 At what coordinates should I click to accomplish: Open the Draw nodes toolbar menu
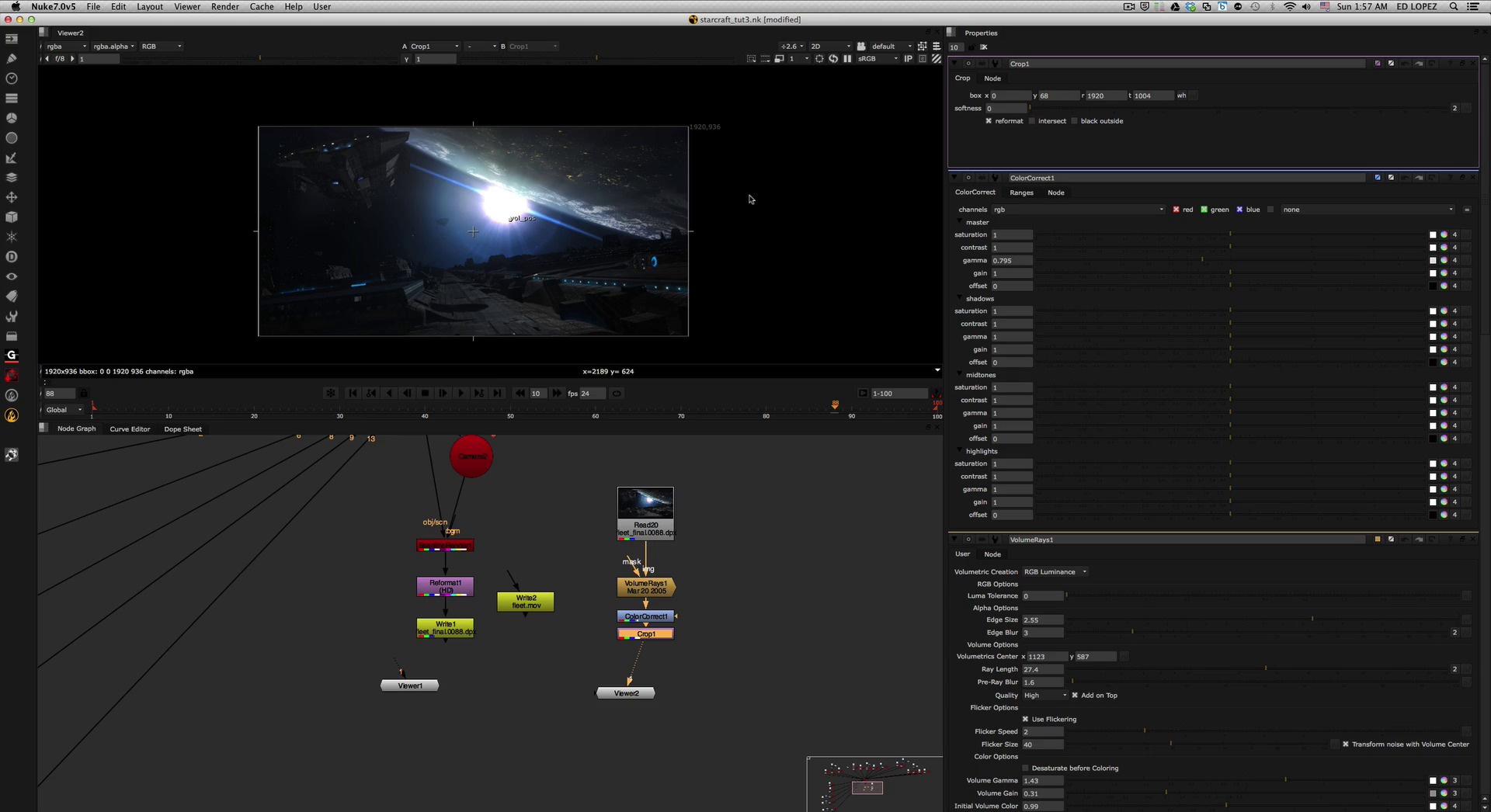(12, 58)
